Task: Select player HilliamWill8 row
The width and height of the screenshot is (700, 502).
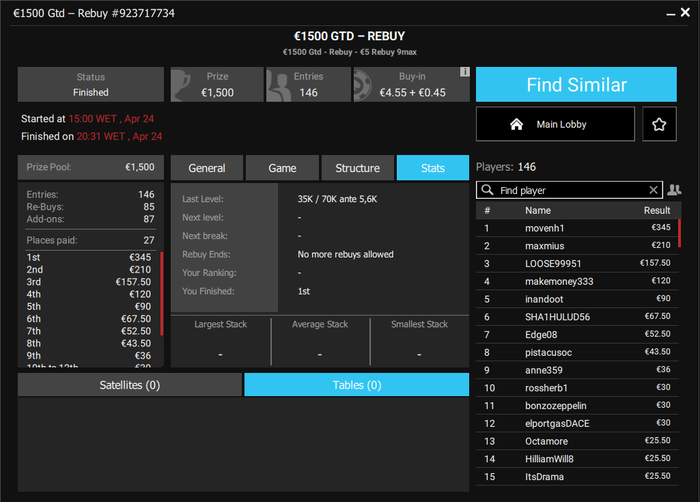Action: pos(577,459)
